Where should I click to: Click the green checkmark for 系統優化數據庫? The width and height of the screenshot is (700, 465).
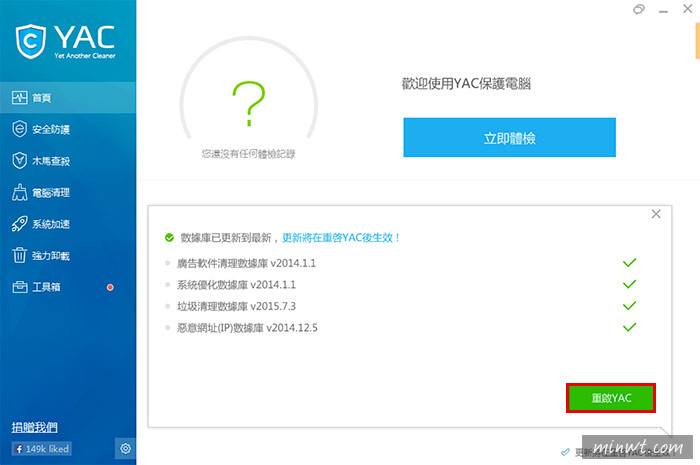click(629, 284)
